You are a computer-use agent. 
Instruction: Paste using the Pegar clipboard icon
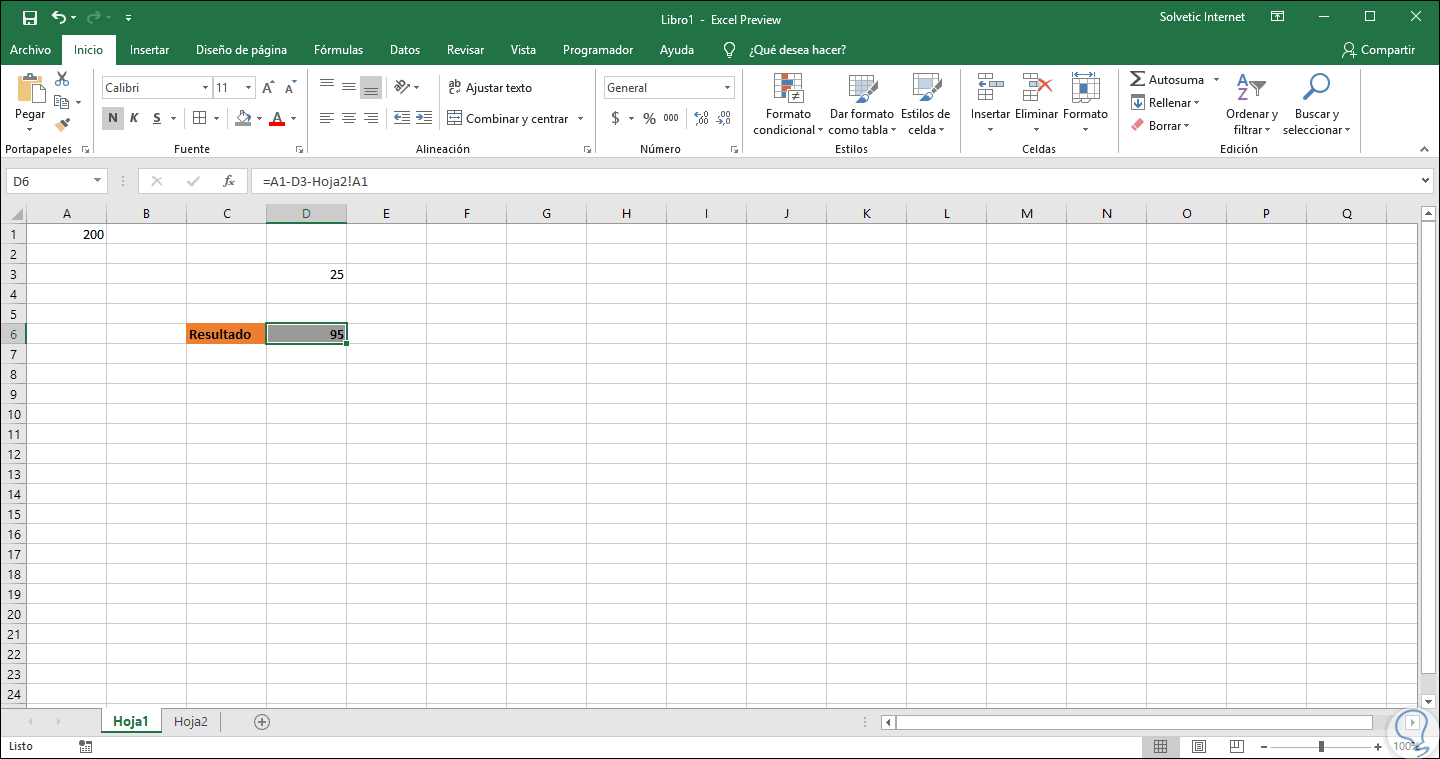[30, 89]
